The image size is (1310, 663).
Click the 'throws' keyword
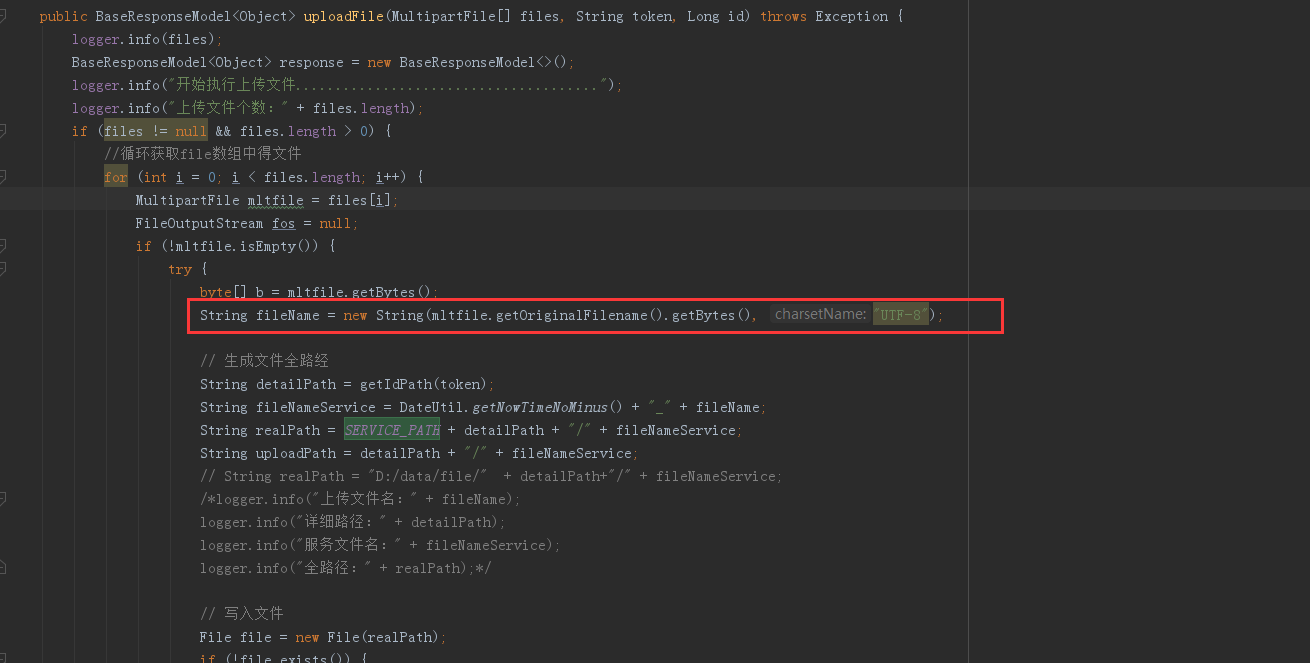[x=783, y=16]
